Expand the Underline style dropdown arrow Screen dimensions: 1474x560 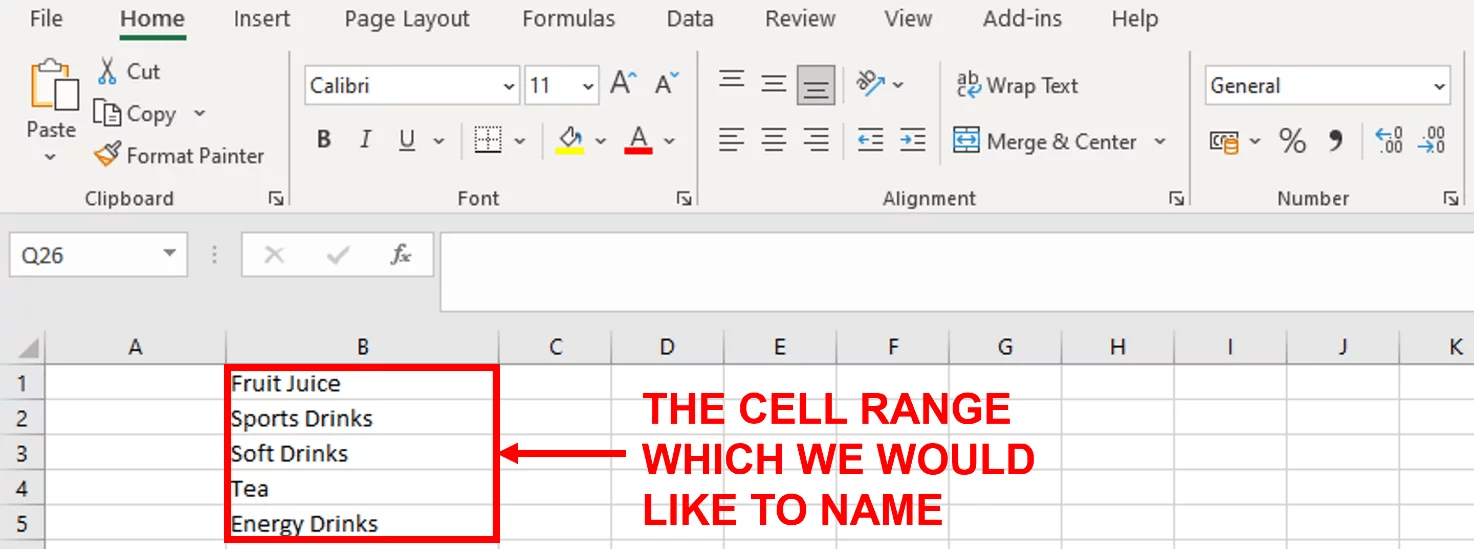[x=438, y=141]
